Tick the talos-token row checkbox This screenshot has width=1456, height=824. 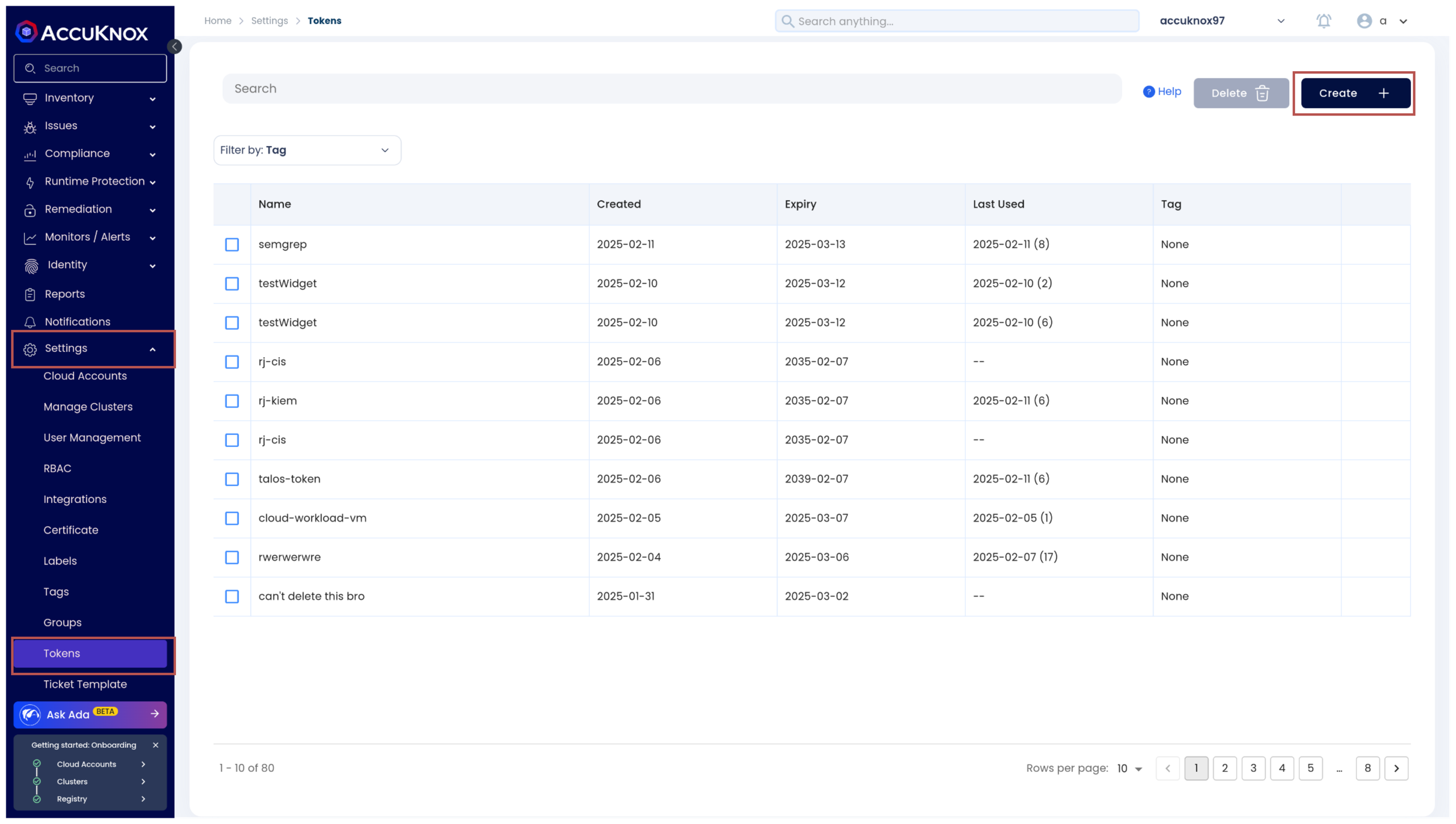click(232, 479)
